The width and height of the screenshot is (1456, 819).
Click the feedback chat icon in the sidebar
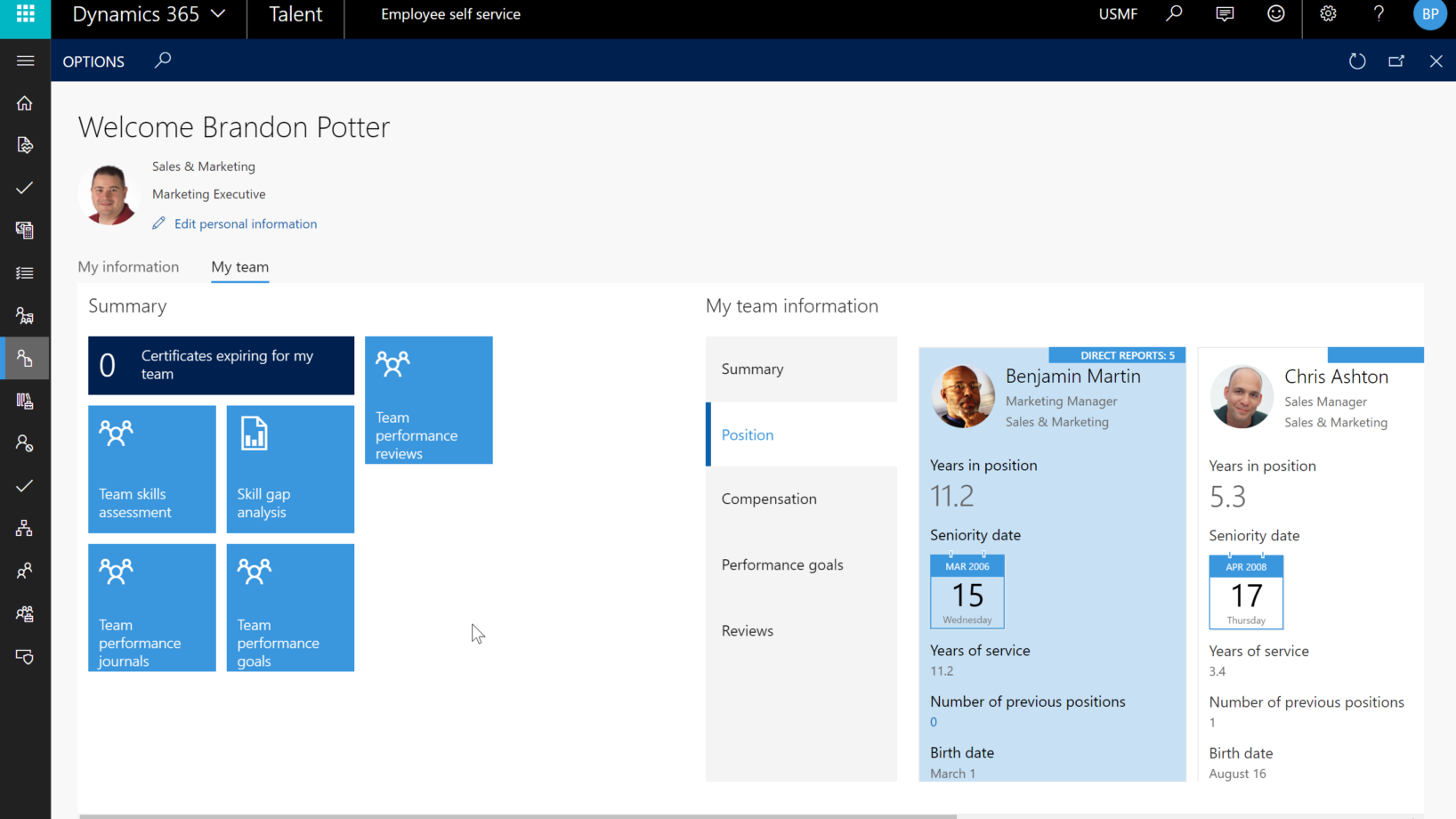click(25, 657)
